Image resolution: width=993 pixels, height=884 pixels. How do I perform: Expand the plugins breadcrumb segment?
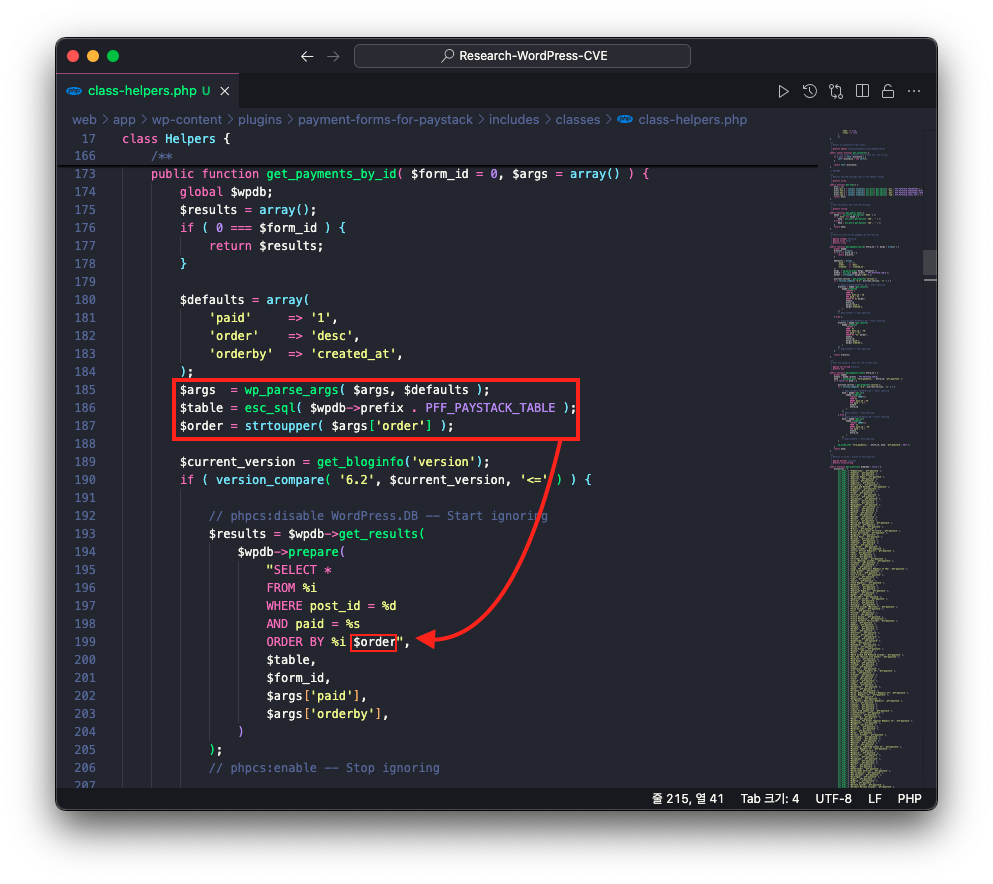(260, 120)
